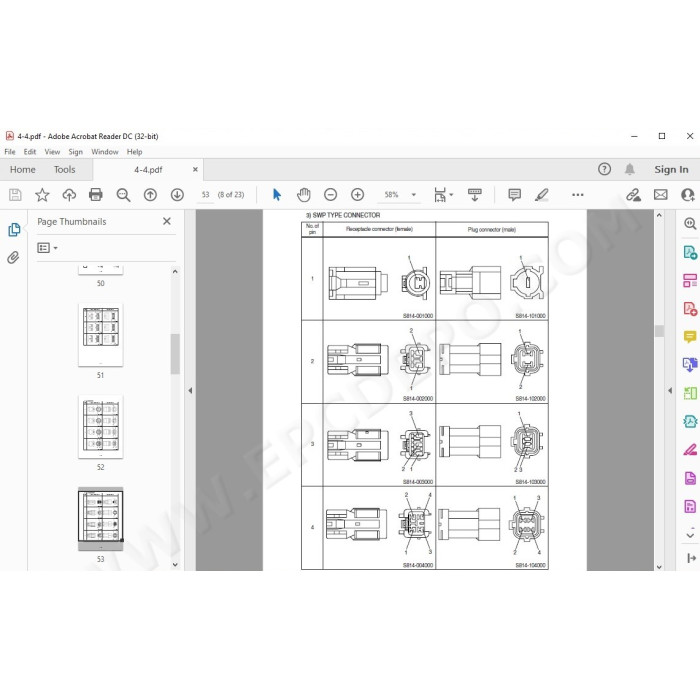
Task: Click document scrollbar down arrow
Action: [659, 567]
